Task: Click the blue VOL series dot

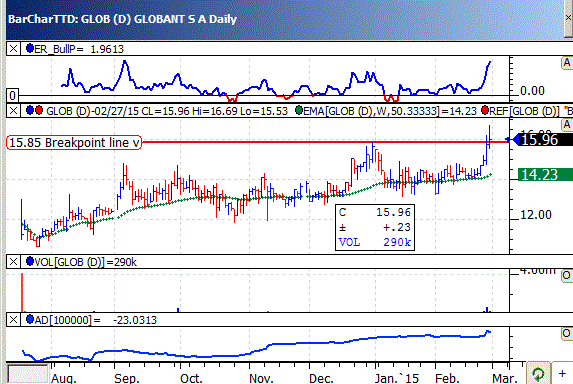Action: [x=30, y=261]
